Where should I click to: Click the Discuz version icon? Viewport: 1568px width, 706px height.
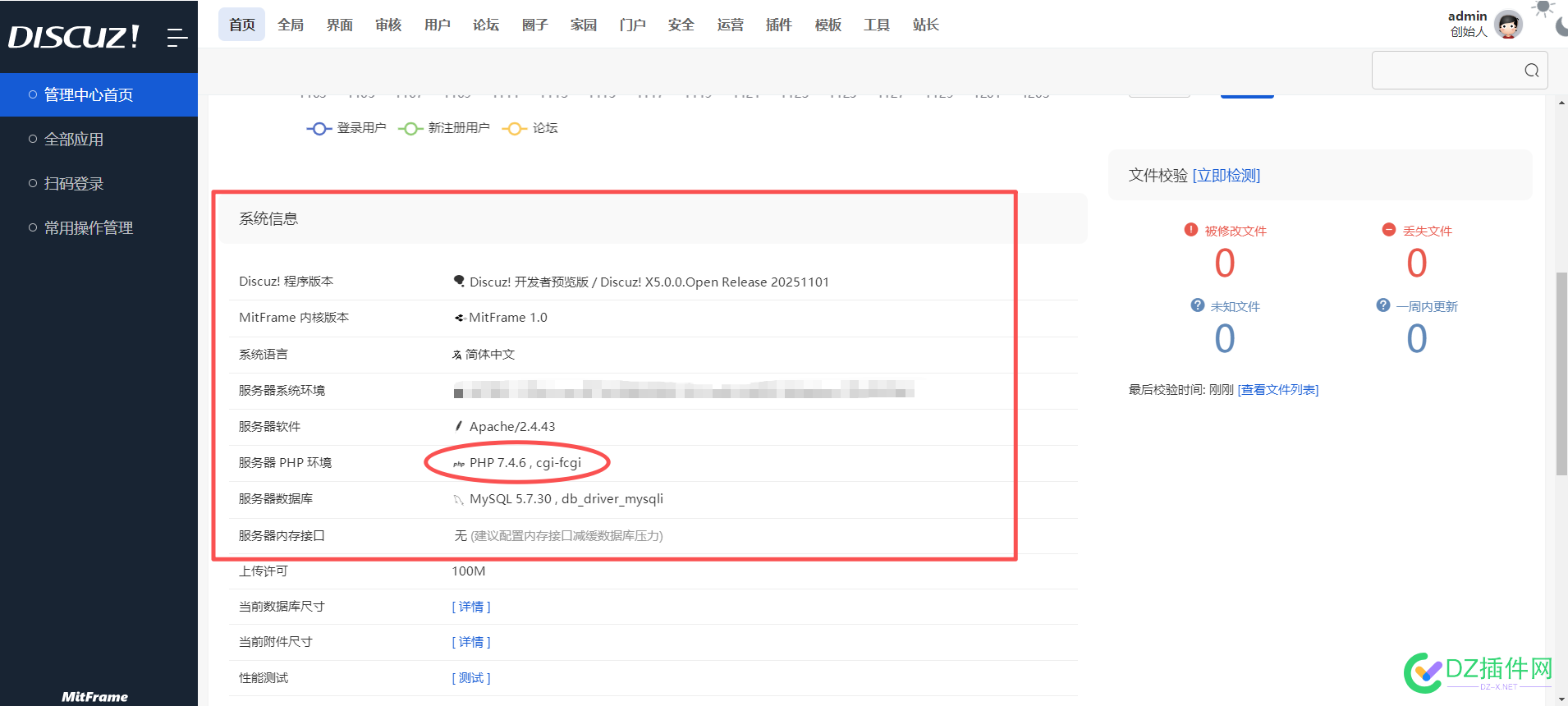click(x=459, y=281)
